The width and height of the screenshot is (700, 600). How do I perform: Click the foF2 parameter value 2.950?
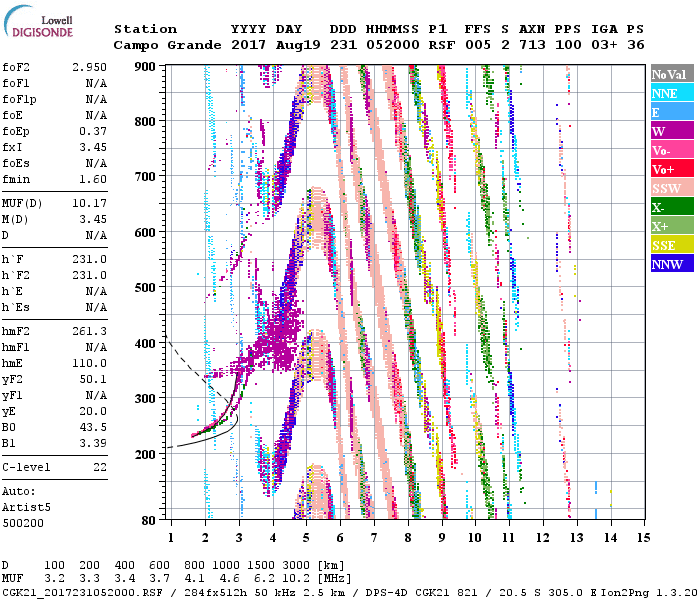(x=90, y=65)
